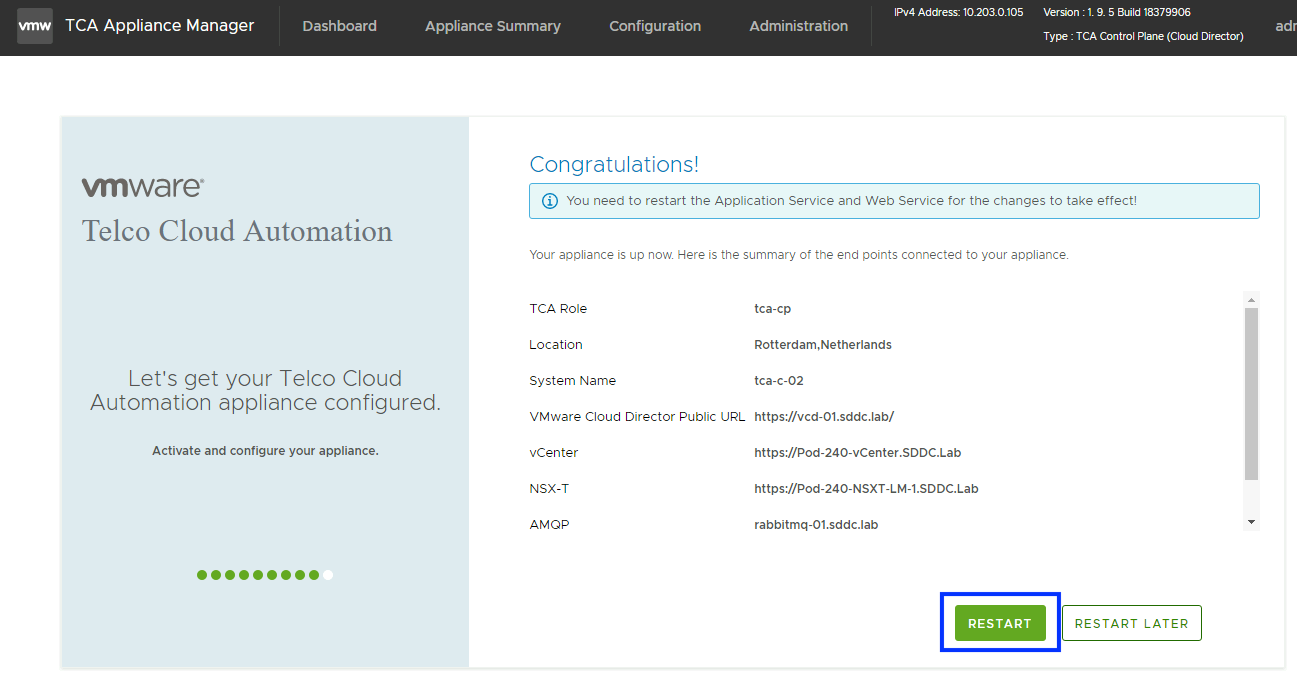The image size is (1297, 680).
Task: Click the info icon in the restart notice
Action: [x=549, y=201]
